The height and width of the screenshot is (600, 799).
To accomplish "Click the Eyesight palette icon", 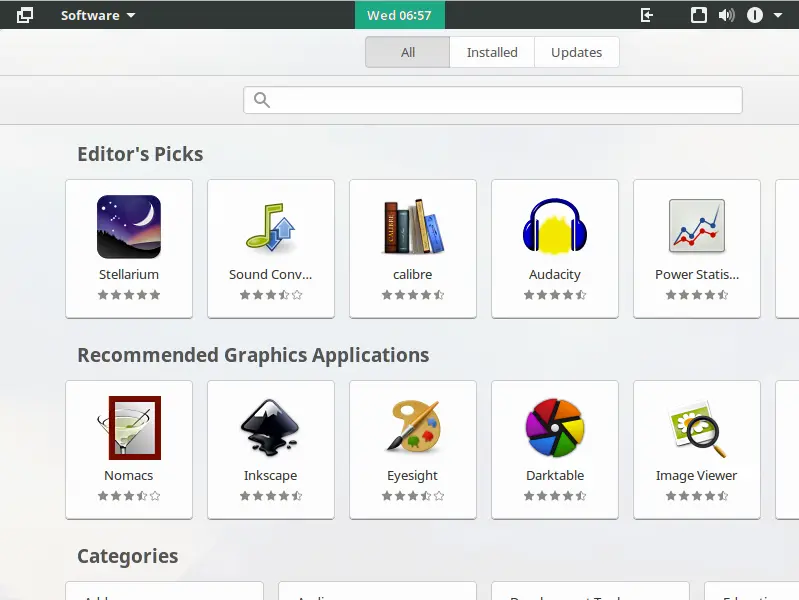I will pyautogui.click(x=412, y=428).
